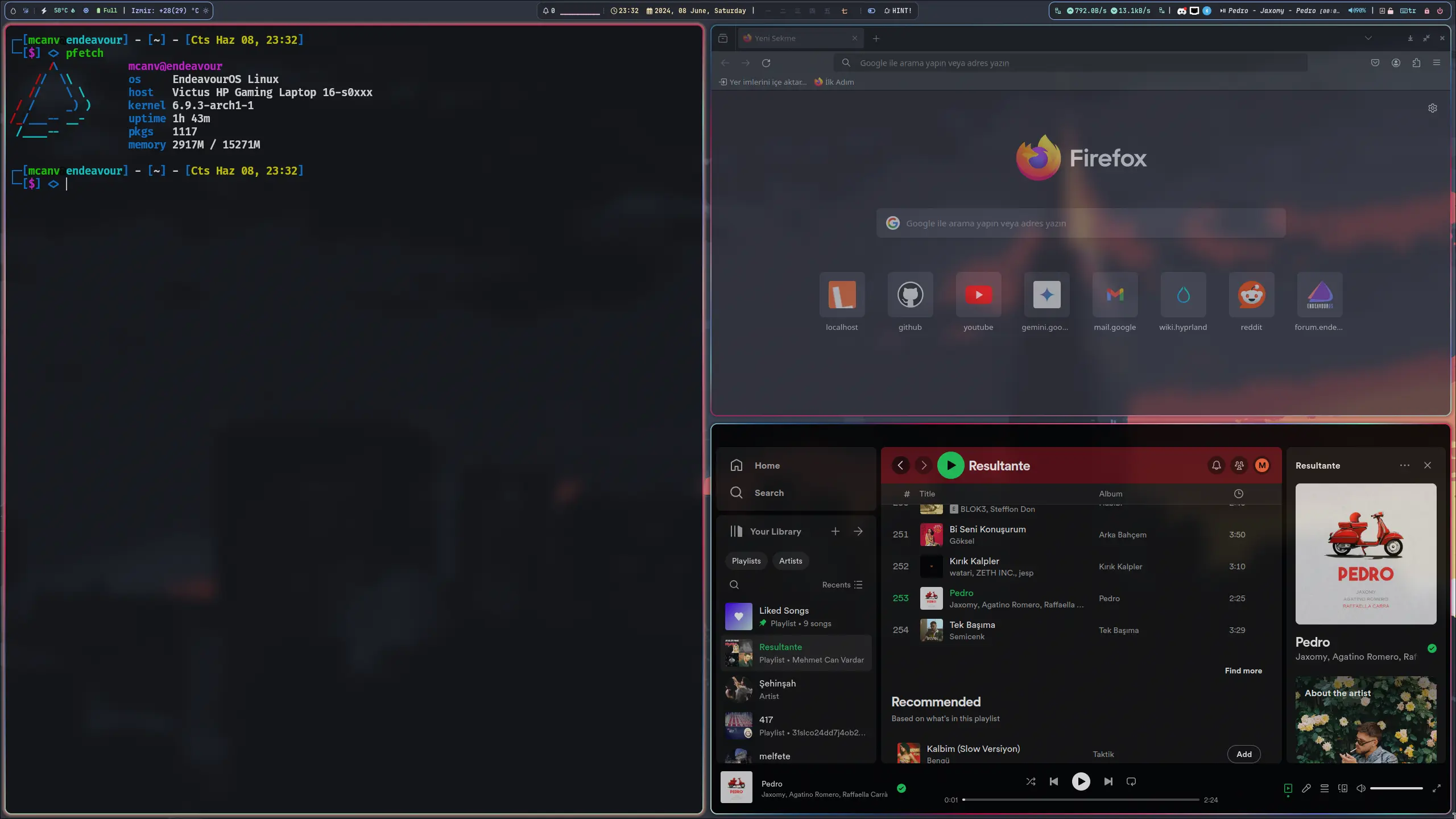Viewport: 1456px width, 819px height.
Task: Open a new Firefox tab
Action: 876,38
